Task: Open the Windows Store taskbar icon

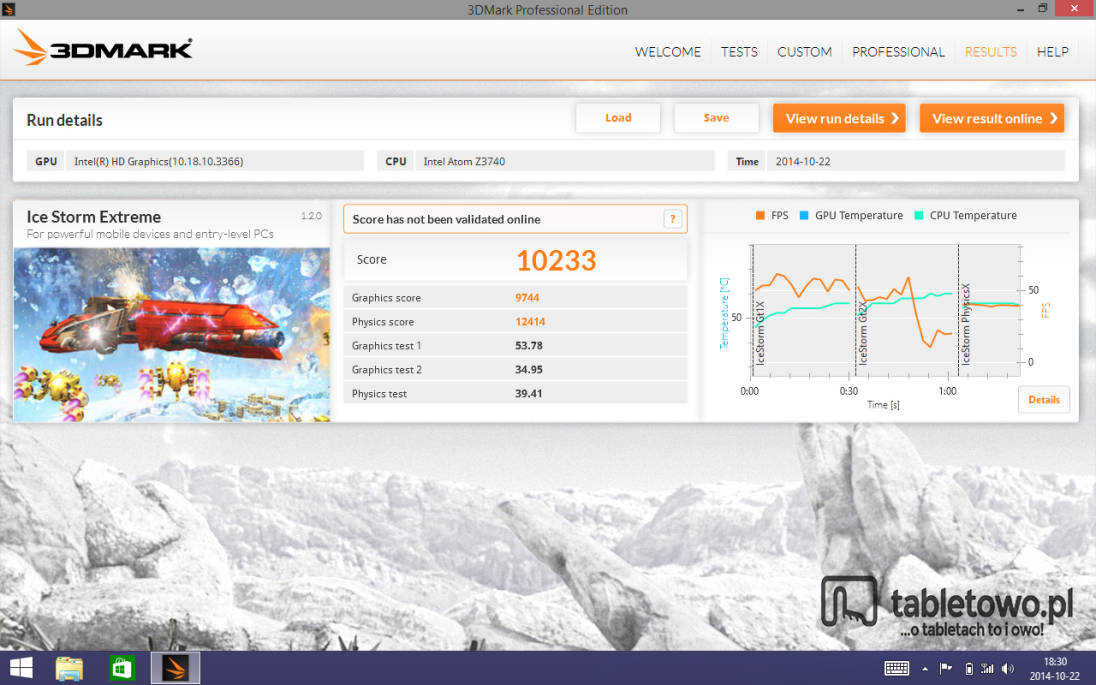Action: [122, 668]
